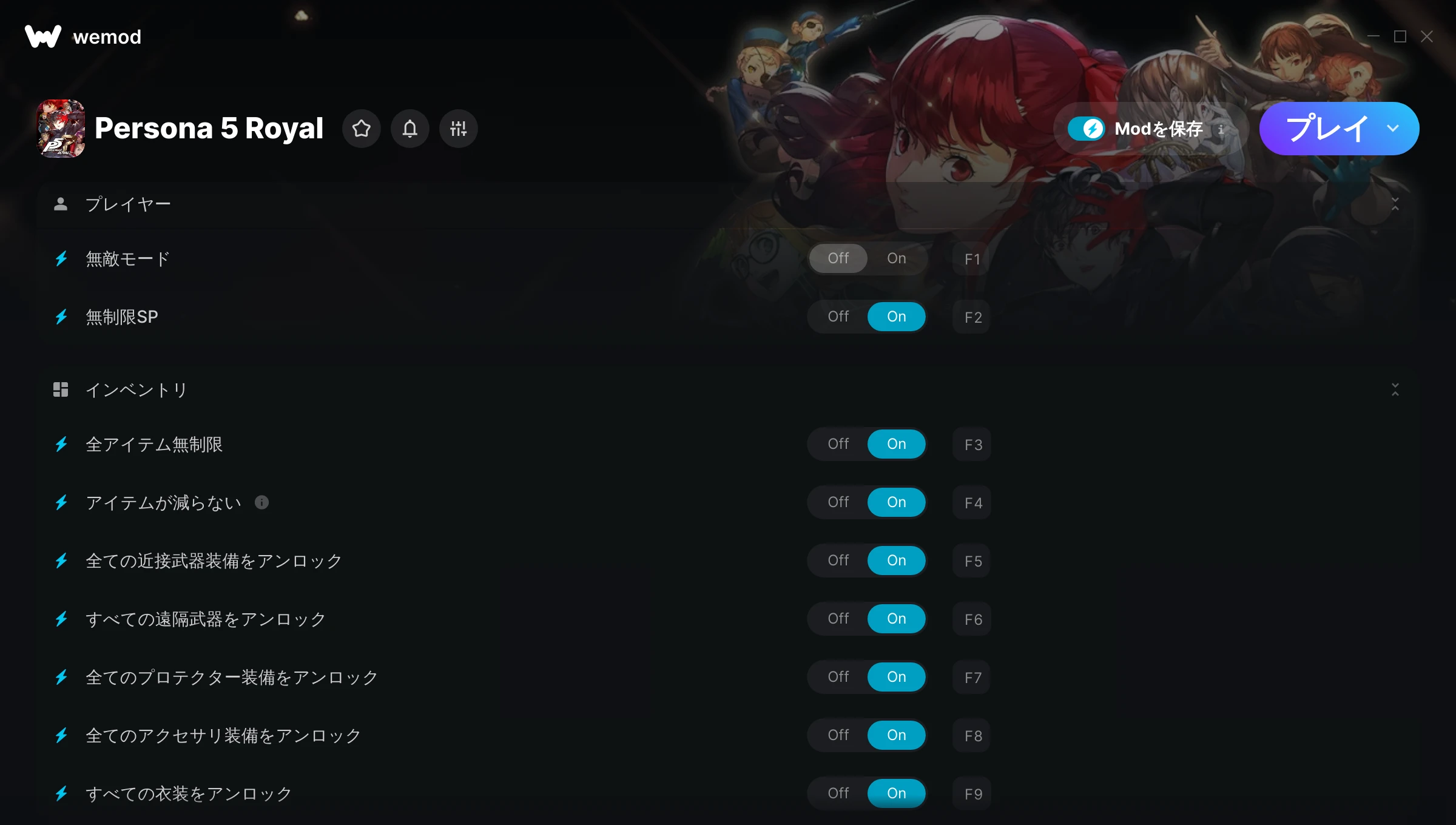This screenshot has width=1456, height=825.
Task: Collapse the インベントリ section
Action: point(1395,389)
